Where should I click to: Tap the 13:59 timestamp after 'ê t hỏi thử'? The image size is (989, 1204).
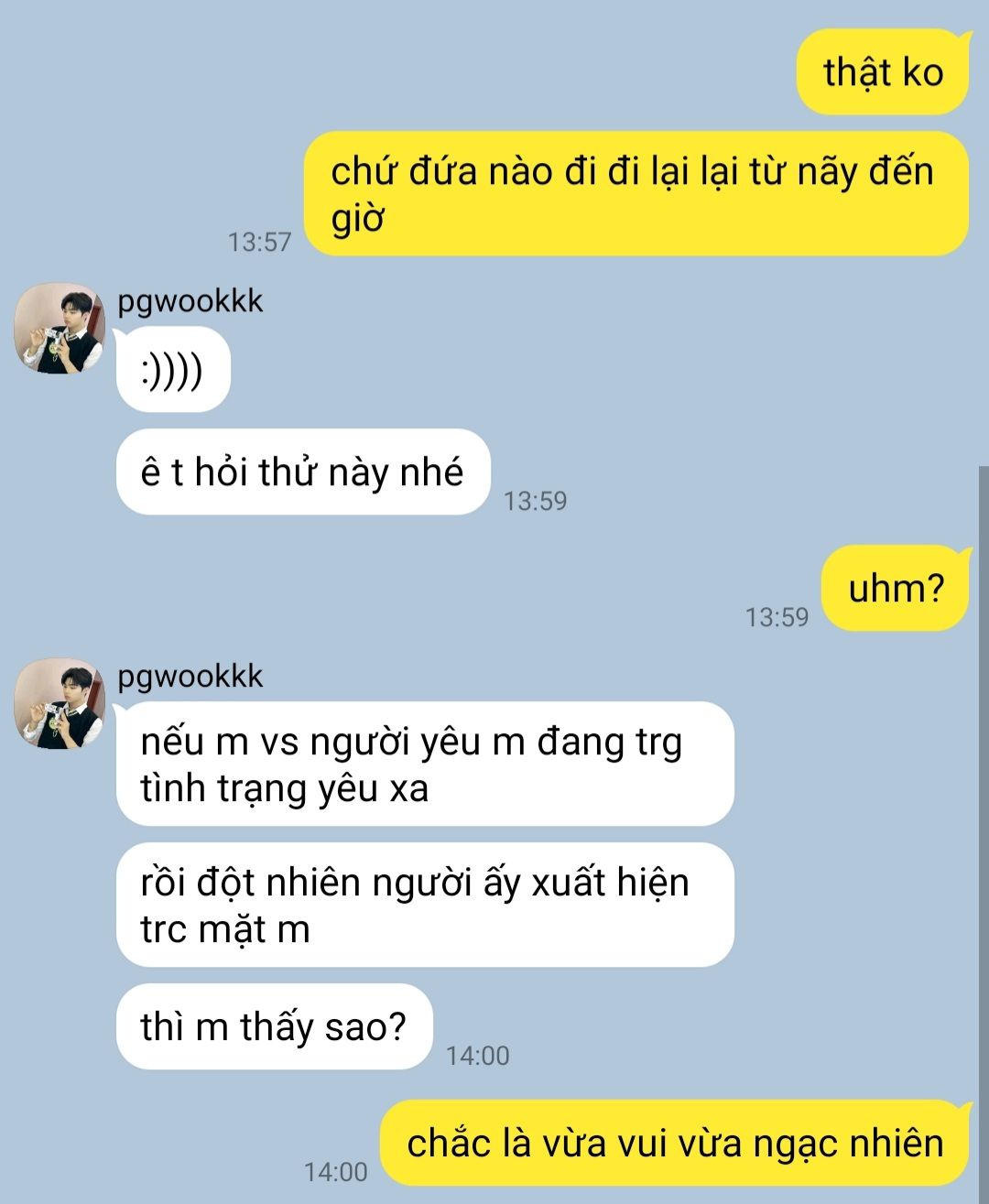pyautogui.click(x=535, y=501)
